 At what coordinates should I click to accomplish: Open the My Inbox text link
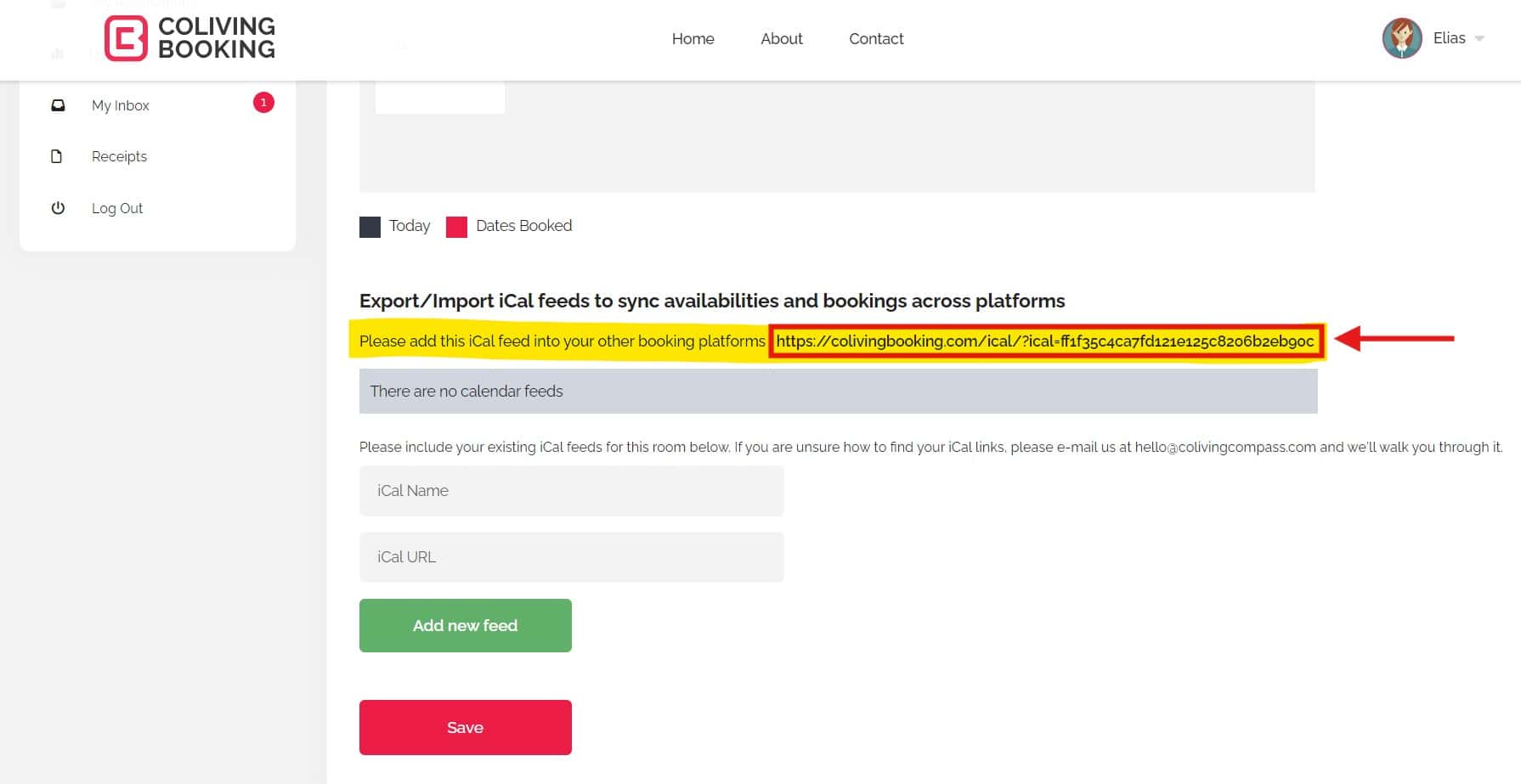121,105
